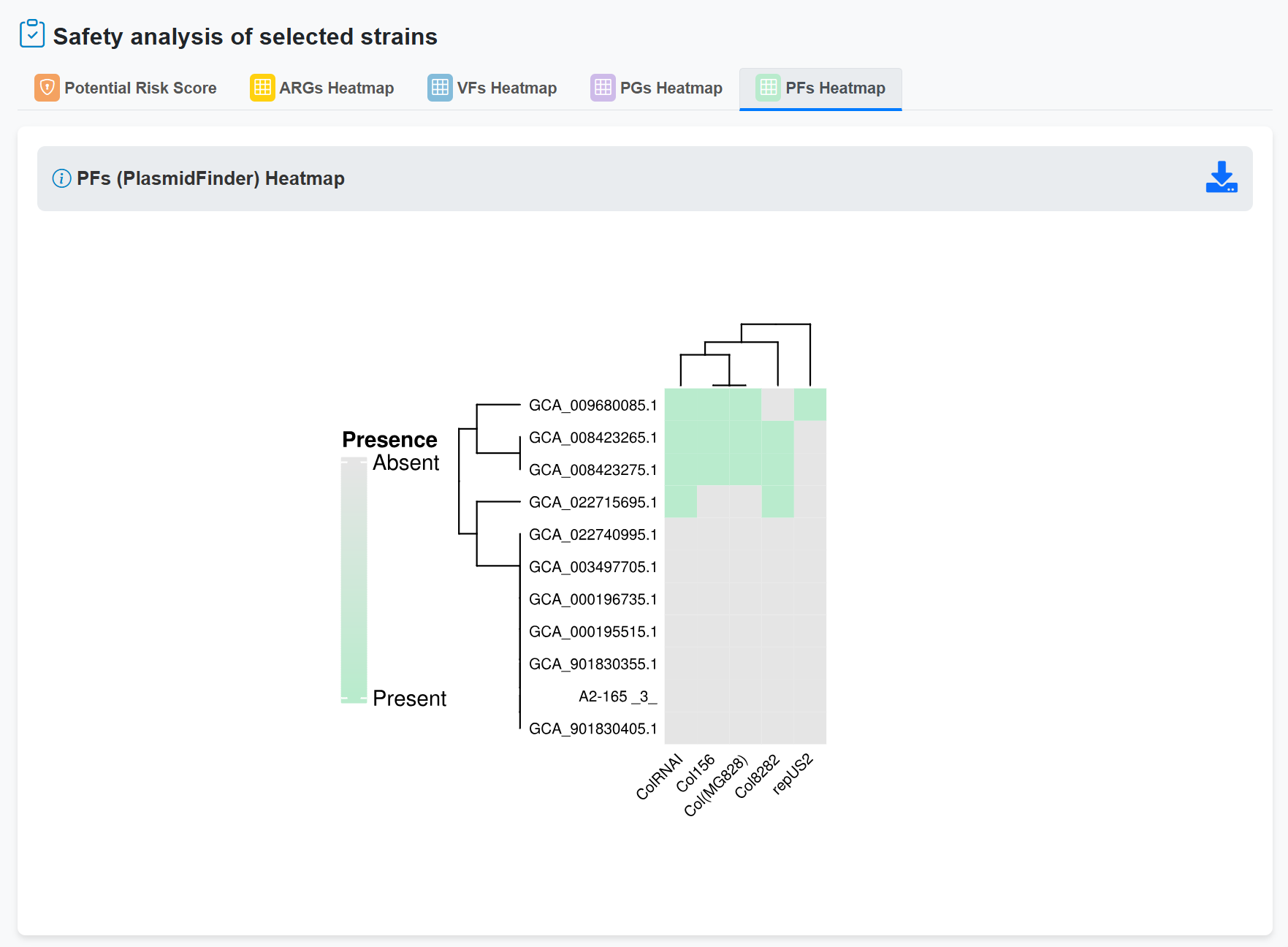Viewport: 1288px width, 947px height.
Task: Click the Presence legend color gradient bar
Action: pyautogui.click(x=354, y=580)
